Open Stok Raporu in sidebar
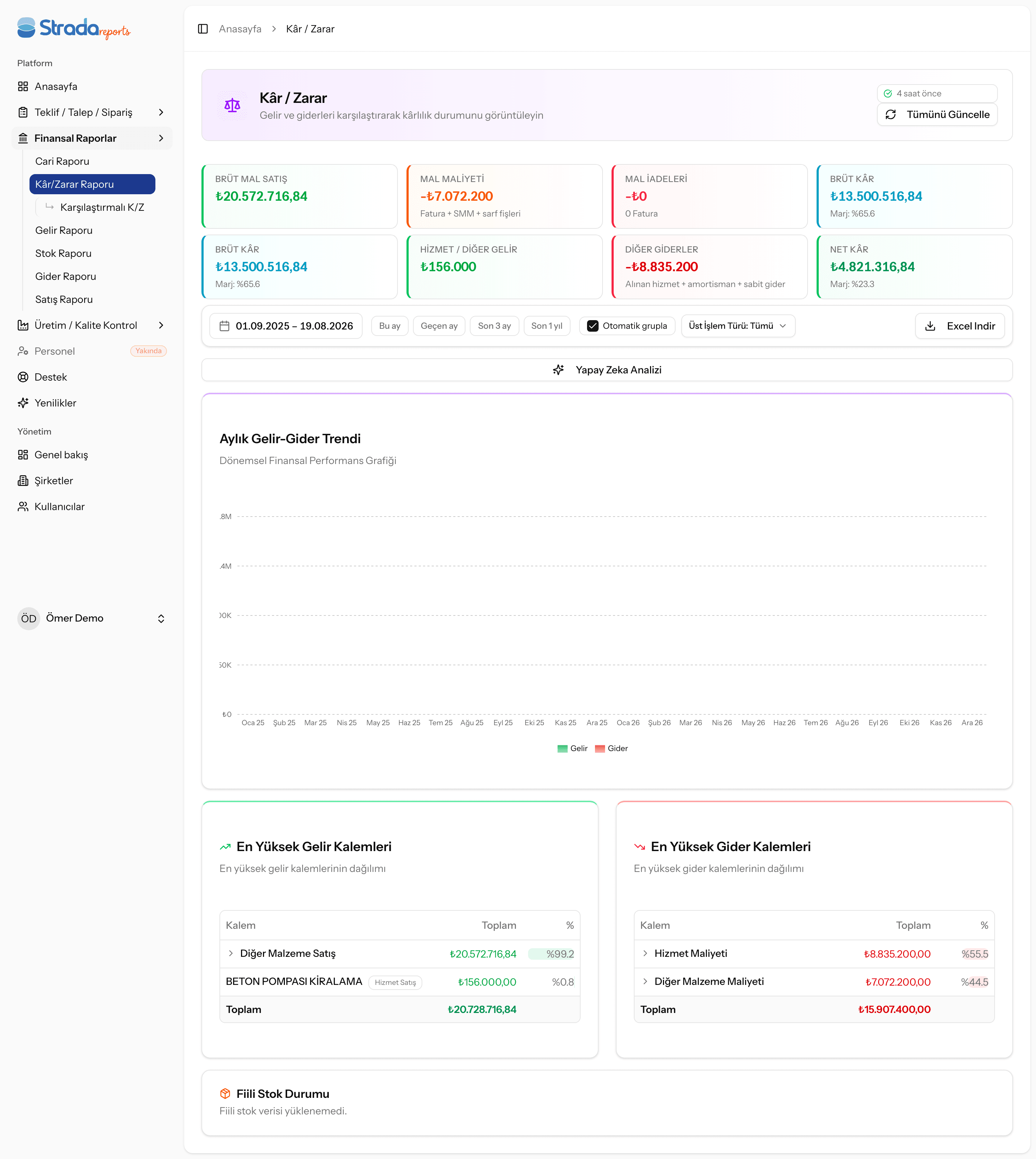Screen dimensions: 1036x1159 tap(92, 253)
